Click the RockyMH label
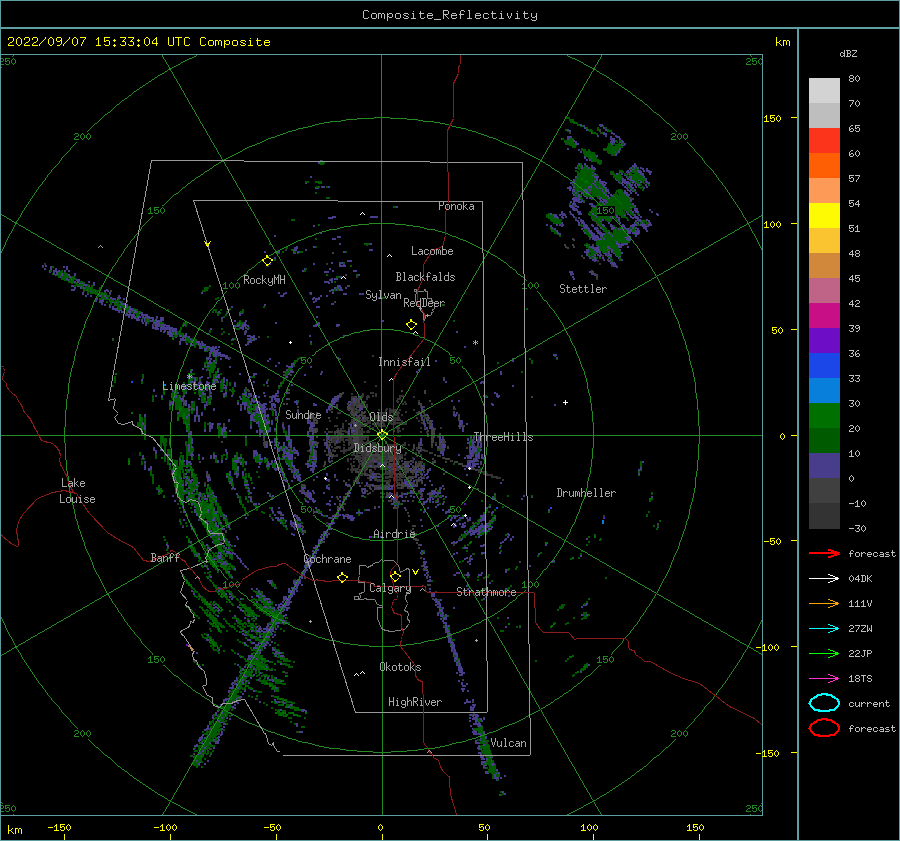This screenshot has width=900, height=841. tap(264, 280)
